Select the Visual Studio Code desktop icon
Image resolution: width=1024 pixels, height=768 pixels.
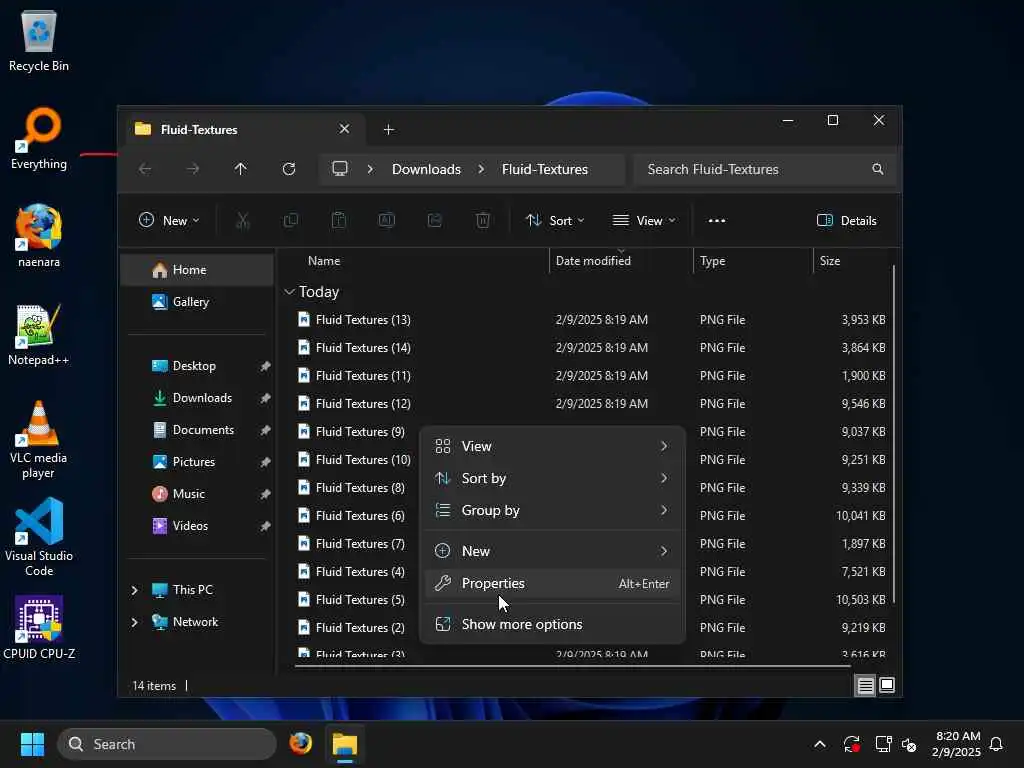click(39, 538)
